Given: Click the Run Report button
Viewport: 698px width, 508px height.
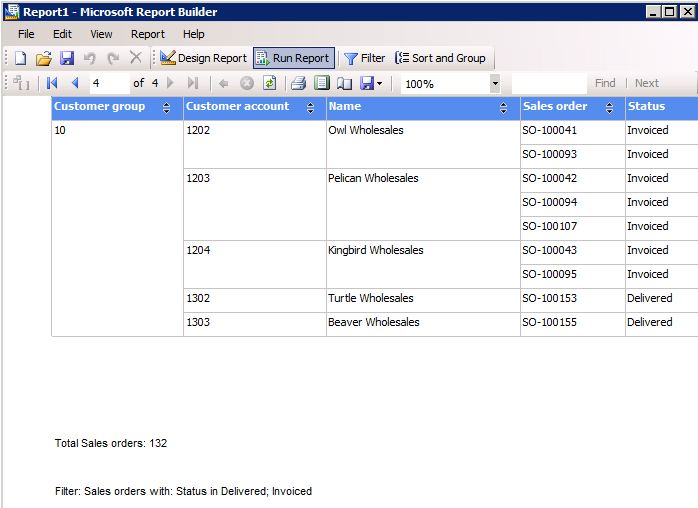Looking at the screenshot, I should tap(294, 58).
